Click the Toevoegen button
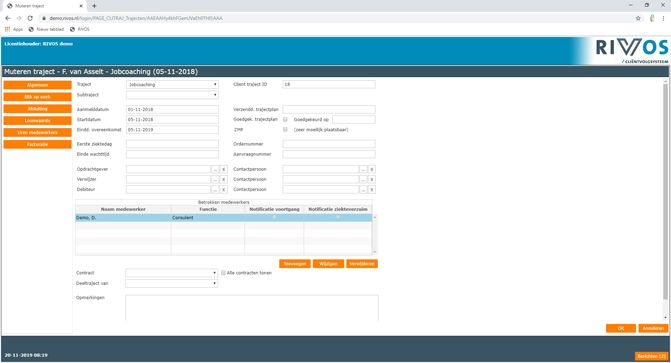The image size is (671, 363). [x=295, y=264]
